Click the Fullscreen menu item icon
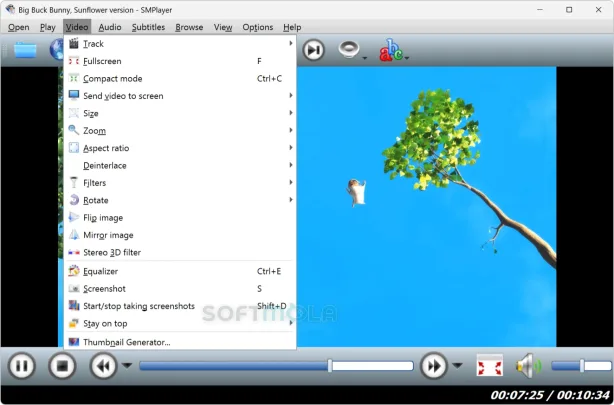Viewport: 614px width, 405px height. (x=74, y=61)
